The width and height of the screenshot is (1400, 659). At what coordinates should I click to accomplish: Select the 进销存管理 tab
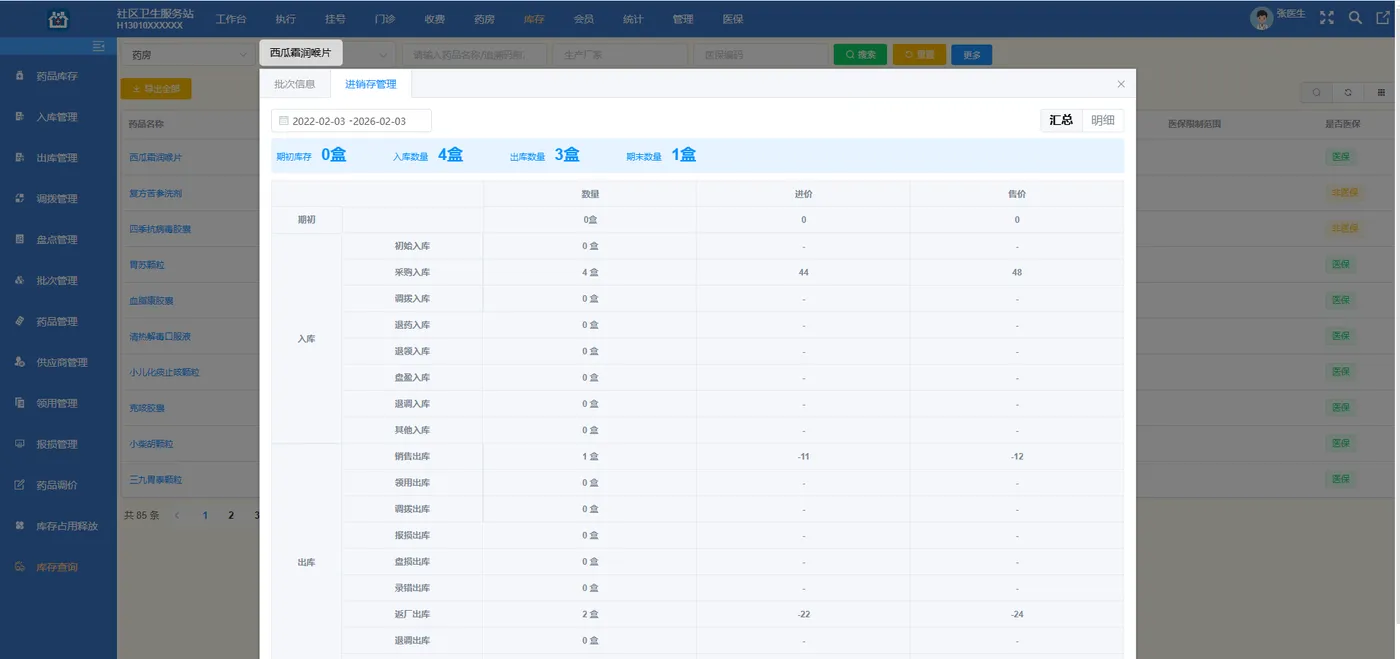371,84
